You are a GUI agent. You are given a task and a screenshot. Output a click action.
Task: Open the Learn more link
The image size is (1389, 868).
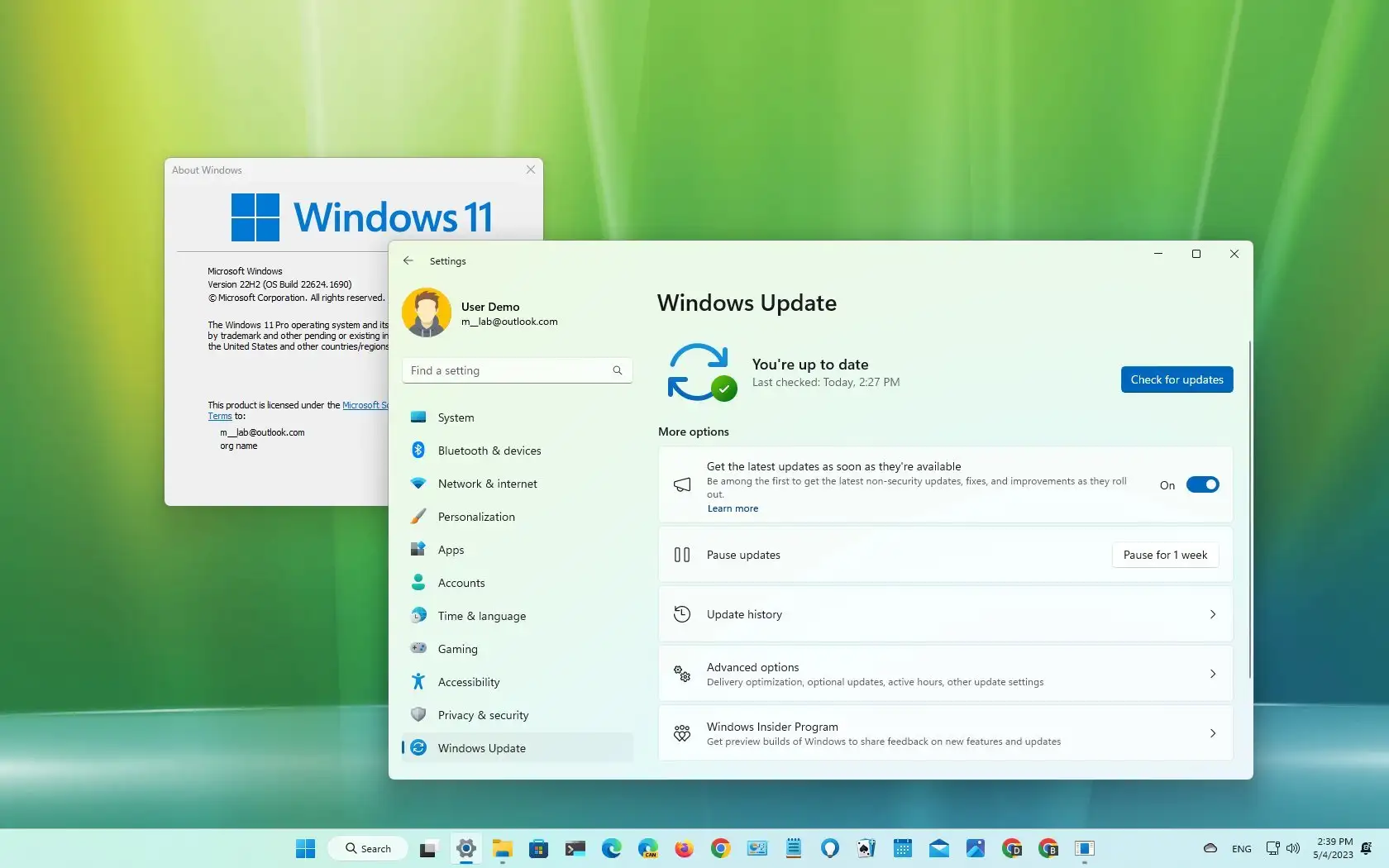pos(731,508)
